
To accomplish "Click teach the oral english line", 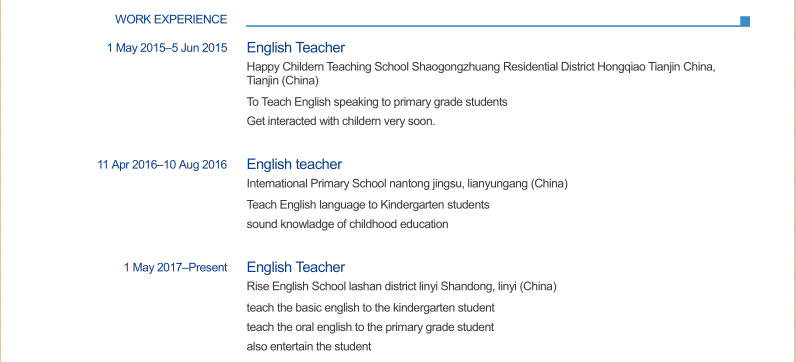I will point(371,327).
